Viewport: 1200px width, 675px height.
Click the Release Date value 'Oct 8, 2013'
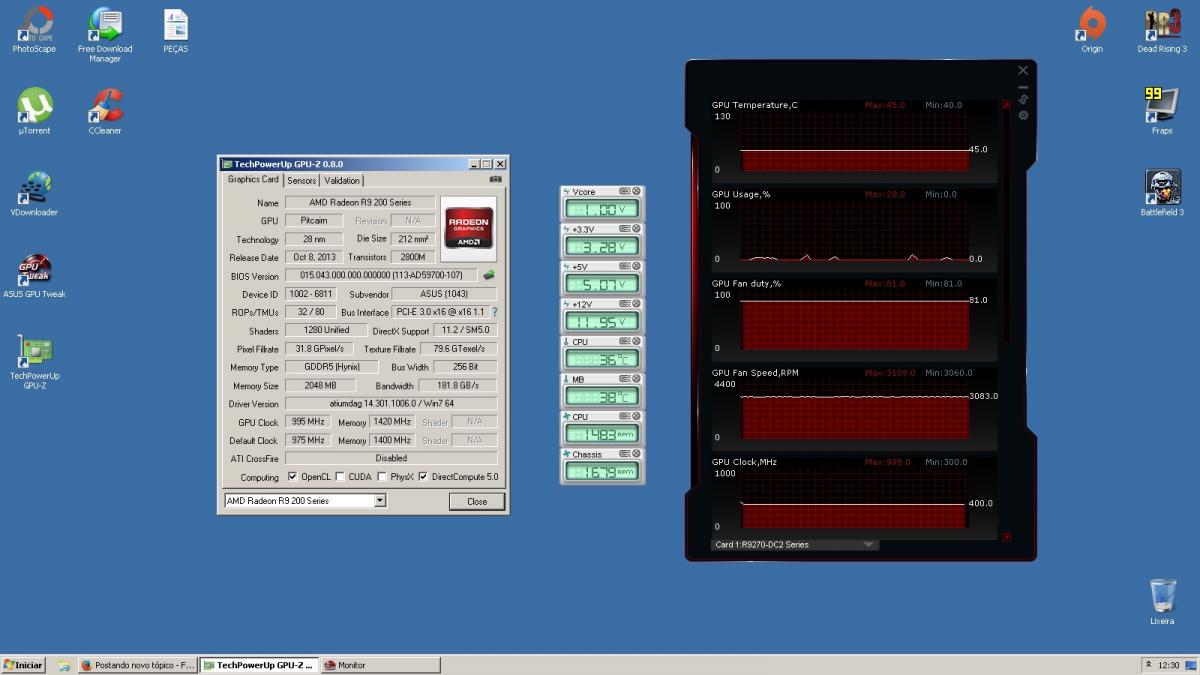pos(313,257)
